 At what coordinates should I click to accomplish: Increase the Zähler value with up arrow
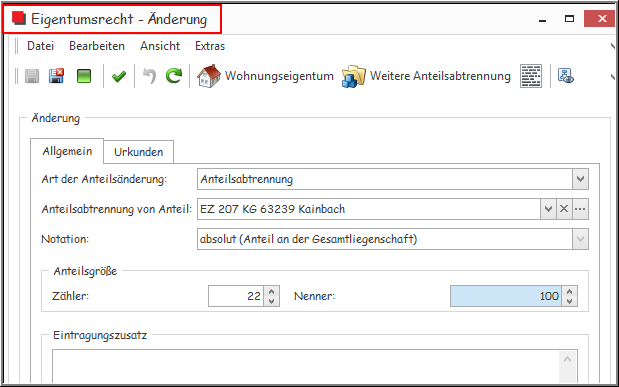coord(272,292)
